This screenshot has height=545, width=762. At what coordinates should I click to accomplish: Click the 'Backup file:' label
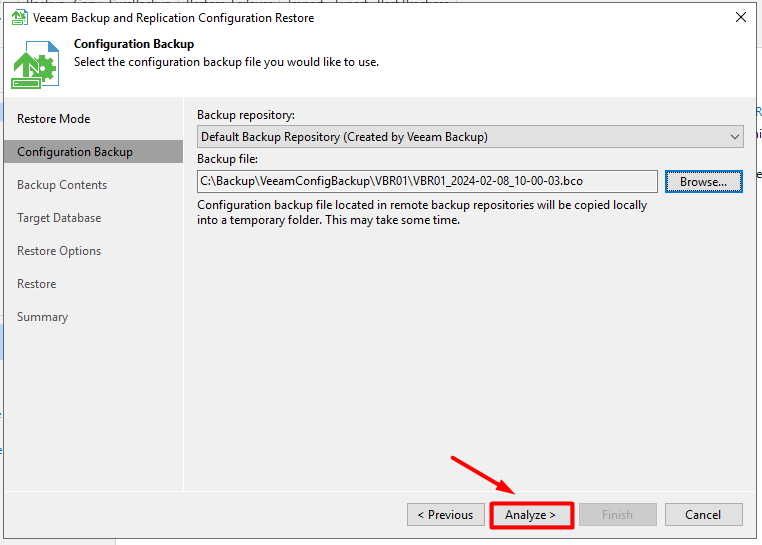click(x=227, y=159)
